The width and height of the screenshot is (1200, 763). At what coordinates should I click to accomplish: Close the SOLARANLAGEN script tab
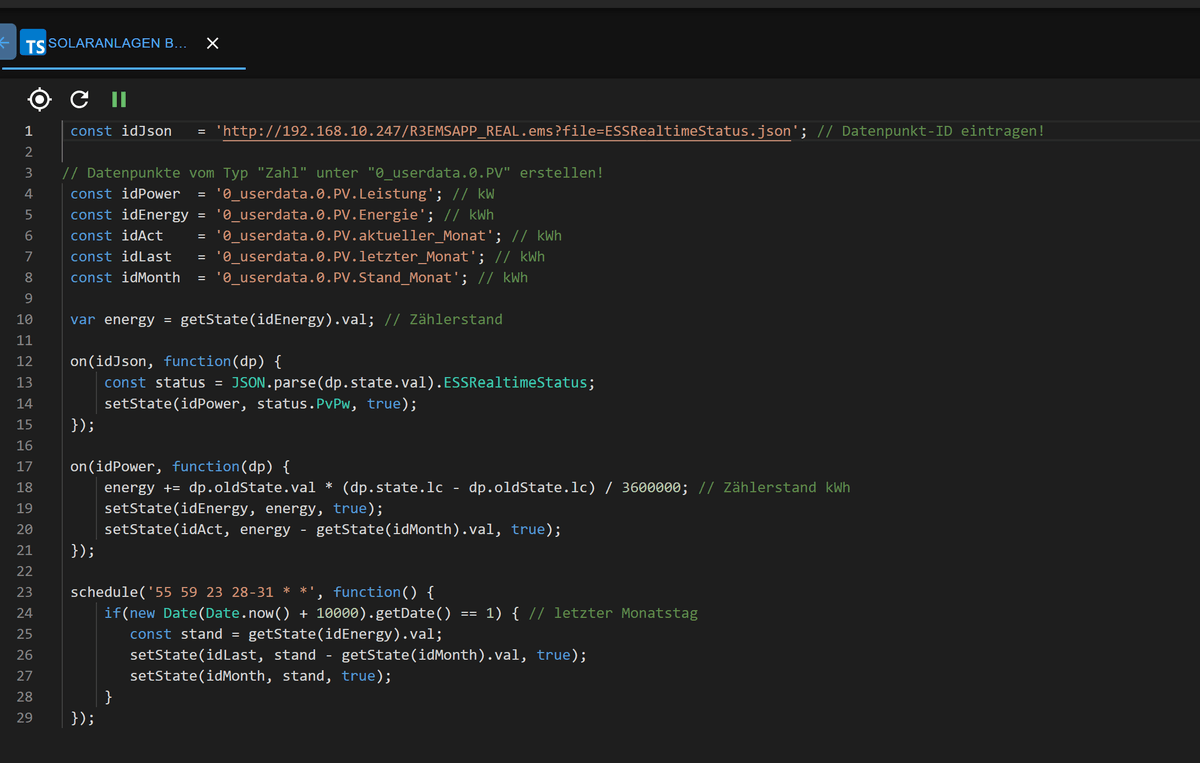coord(212,44)
